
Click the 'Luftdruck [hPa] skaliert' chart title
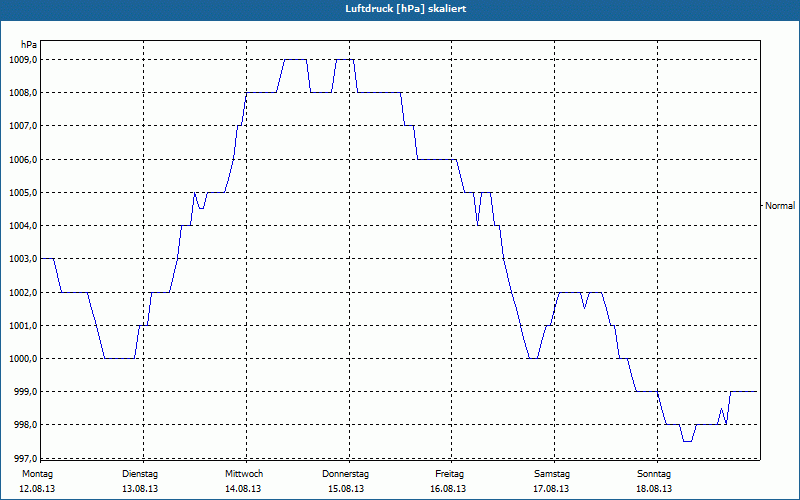coord(405,9)
